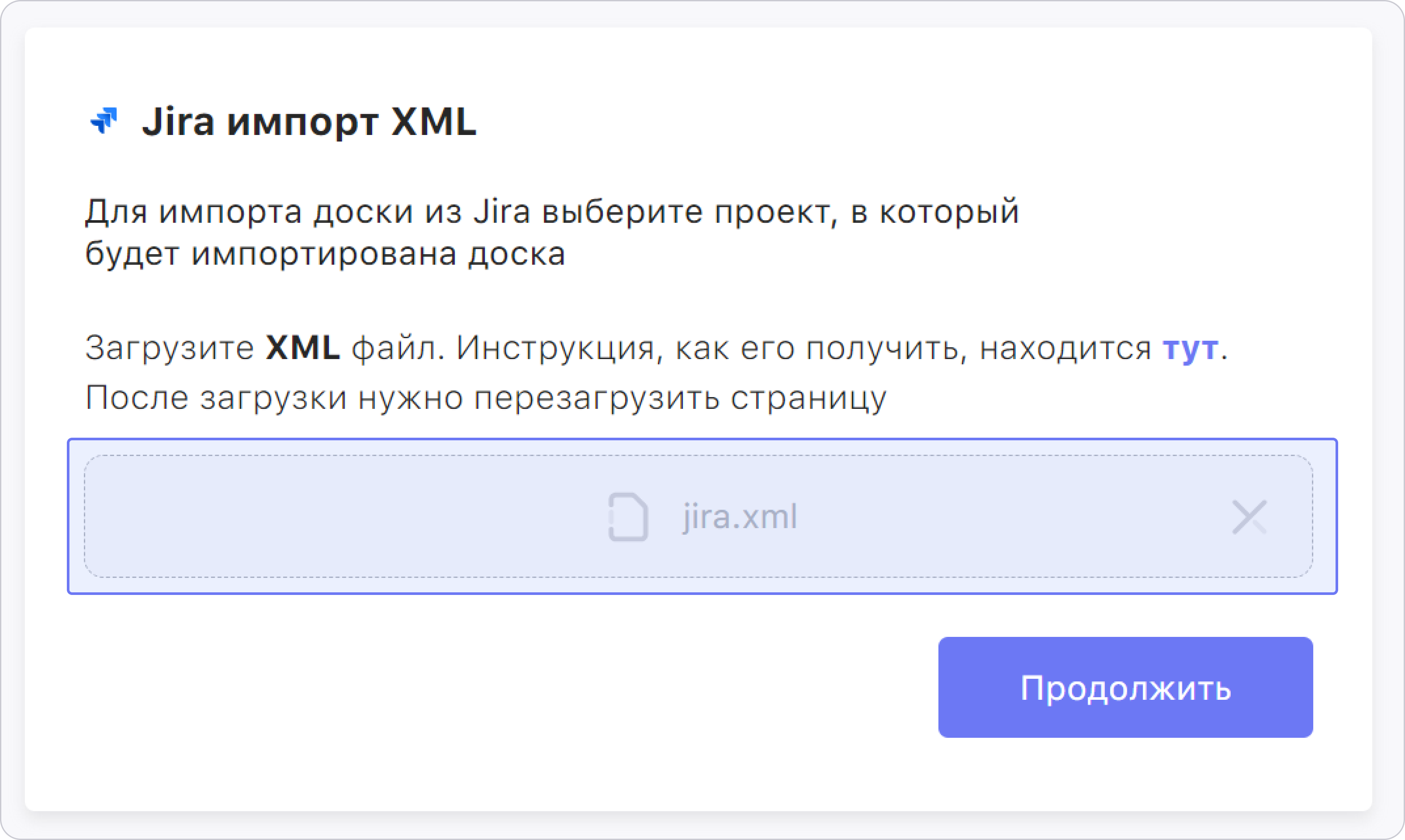The image size is (1405, 840).
Task: Click the jira.xml file name
Action: pyautogui.click(x=739, y=517)
